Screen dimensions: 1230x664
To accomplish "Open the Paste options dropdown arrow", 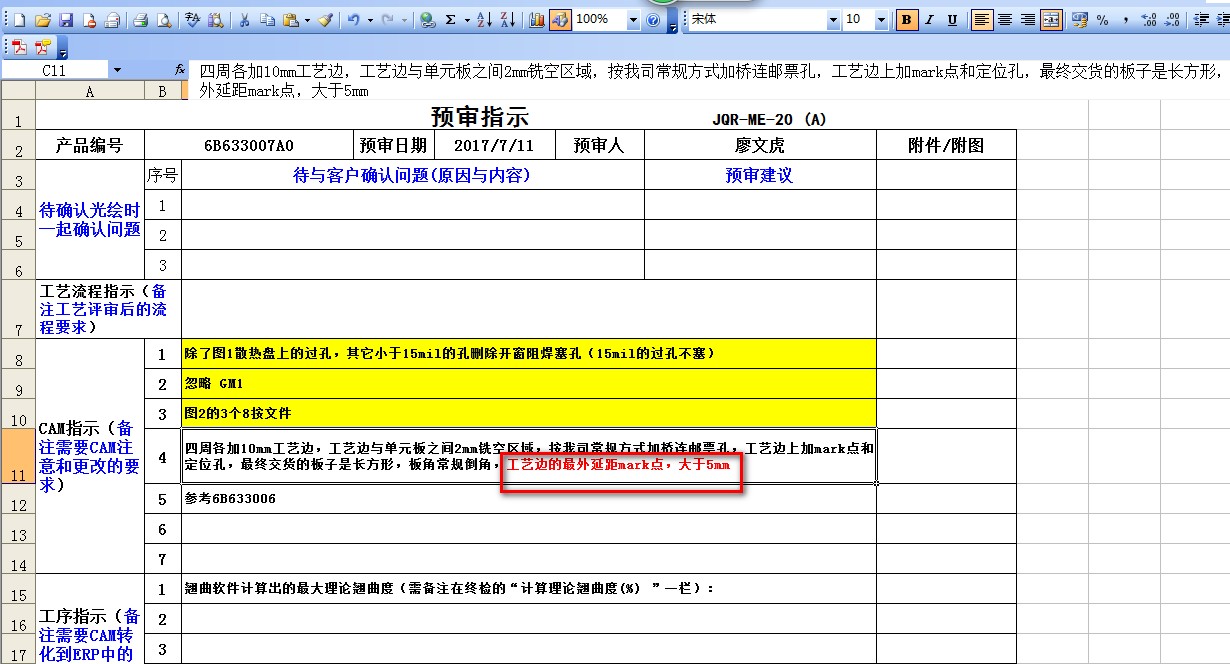I will pyautogui.click(x=307, y=20).
